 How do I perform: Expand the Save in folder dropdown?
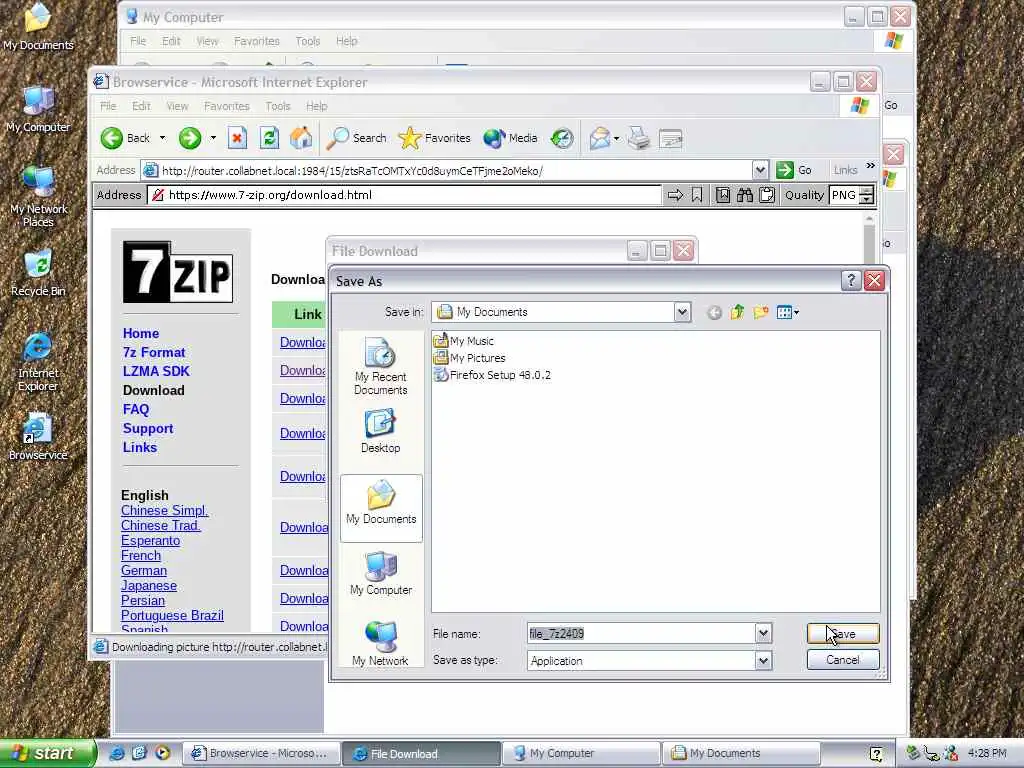(682, 312)
